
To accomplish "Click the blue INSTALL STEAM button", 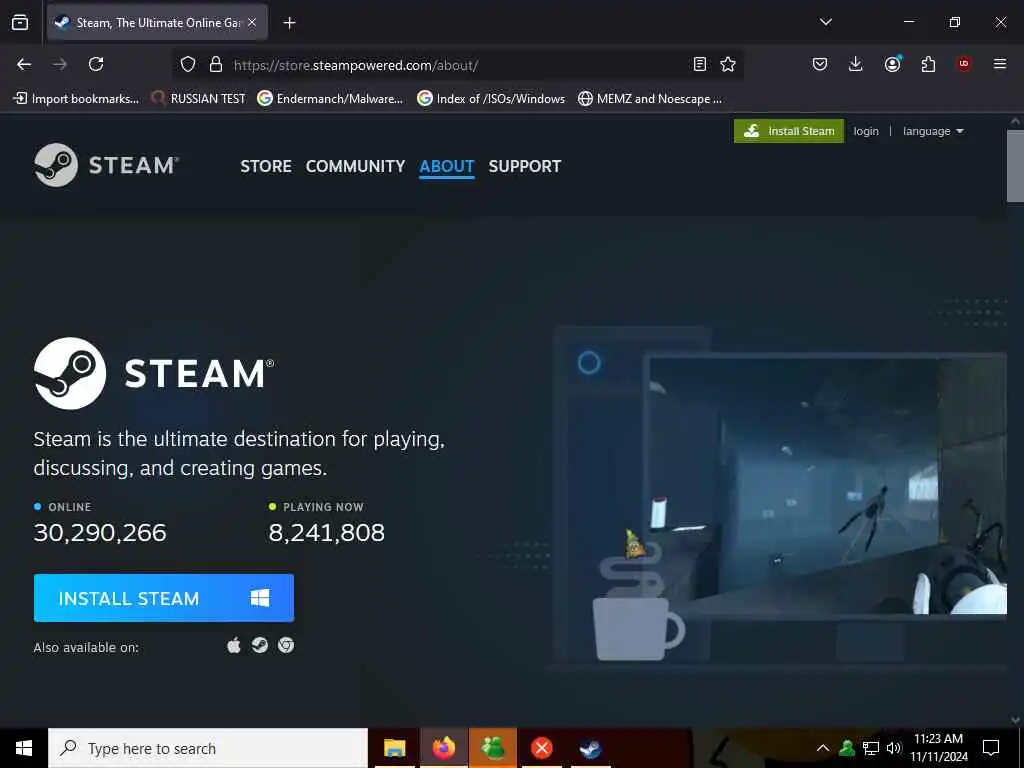I will (164, 598).
